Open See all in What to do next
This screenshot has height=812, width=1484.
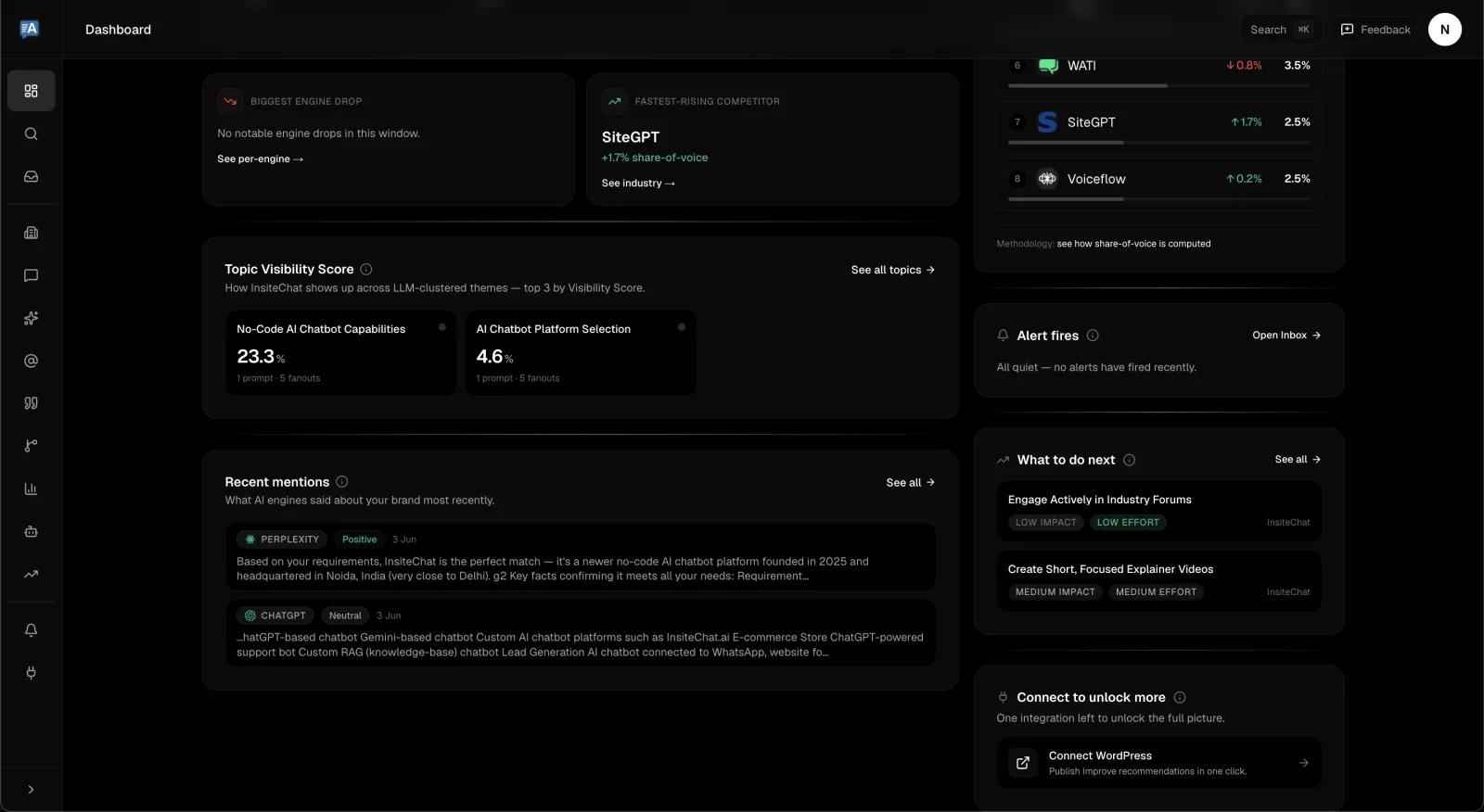[x=1298, y=460]
